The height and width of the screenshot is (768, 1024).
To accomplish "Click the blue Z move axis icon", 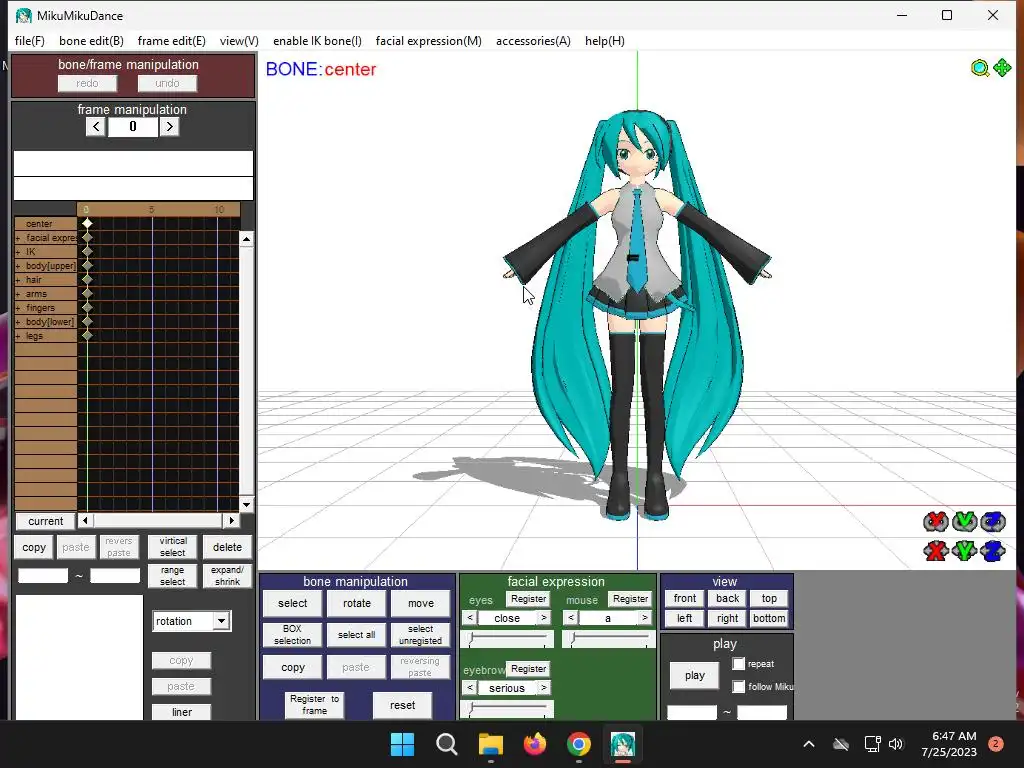I will pyautogui.click(x=993, y=551).
